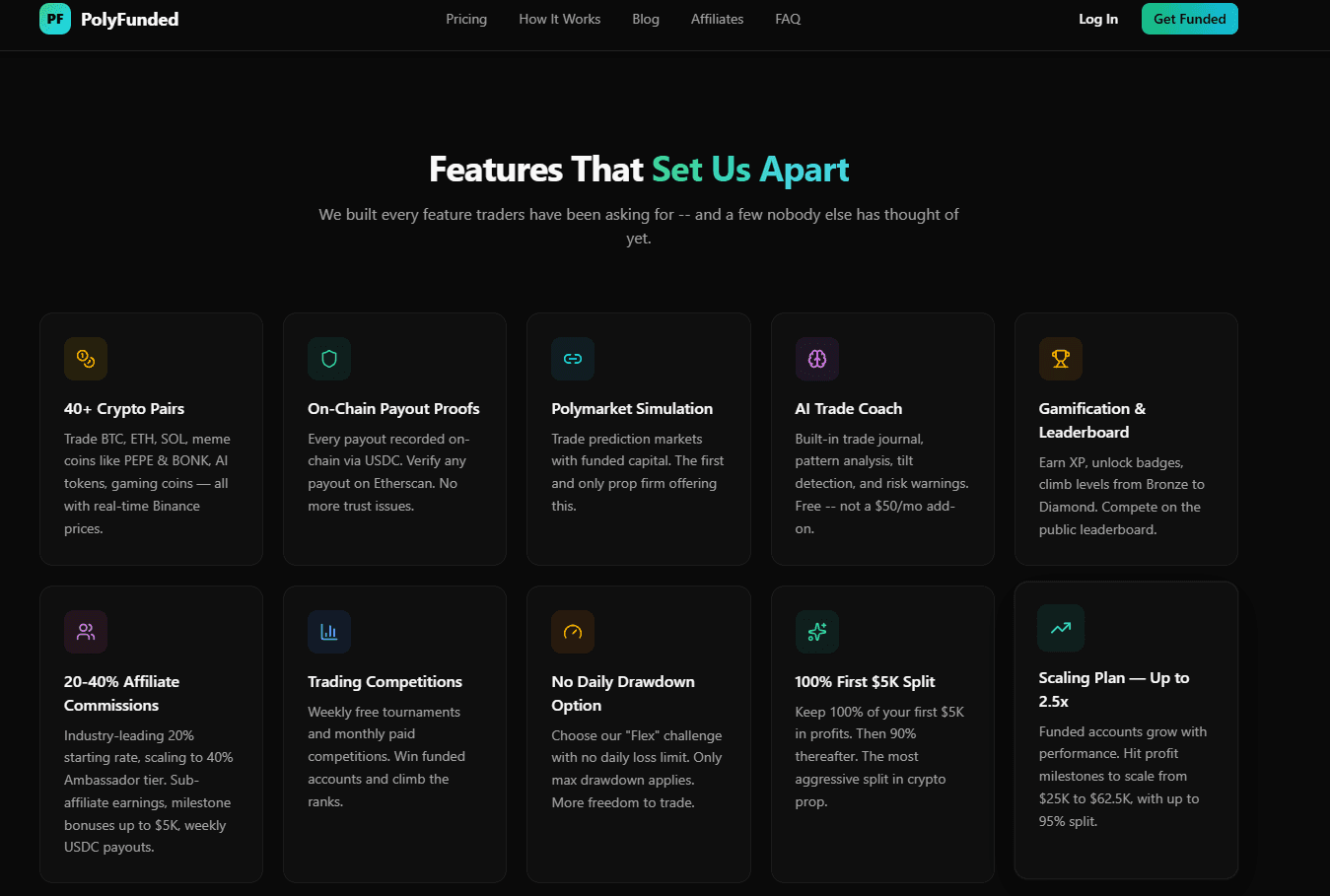This screenshot has width=1330, height=896.
Task: Click the 40+ Crypto Pairs coin icon
Action: (86, 359)
